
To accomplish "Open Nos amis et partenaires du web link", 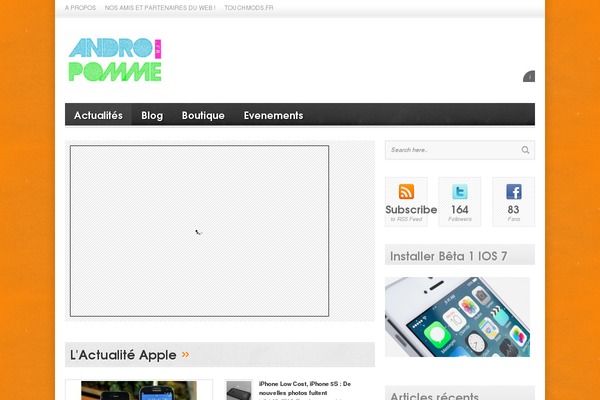I will point(160,8).
